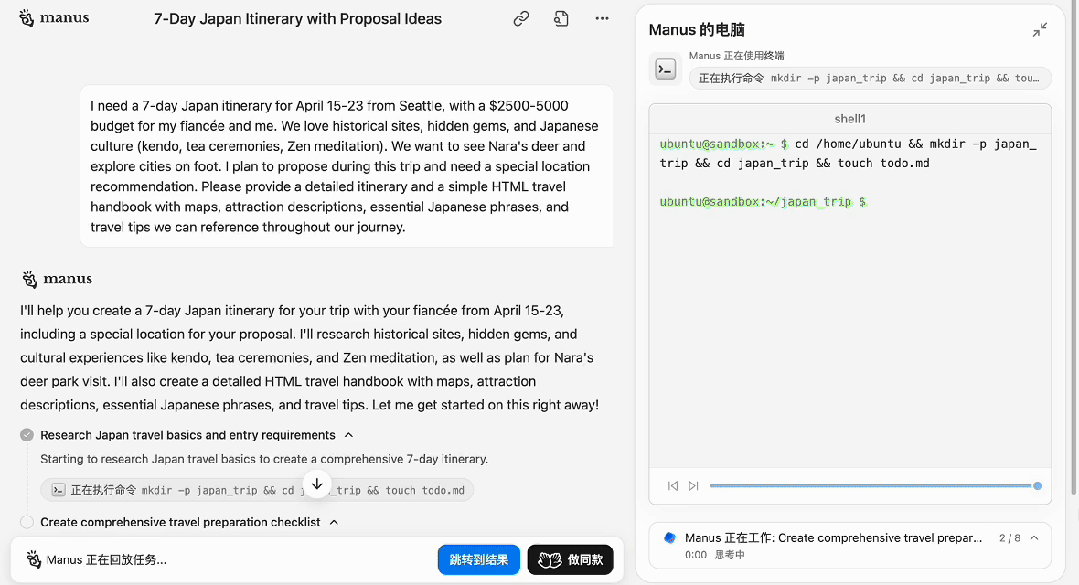Click the scroll-down arrow over the command text
1079x585 pixels.
click(x=317, y=484)
